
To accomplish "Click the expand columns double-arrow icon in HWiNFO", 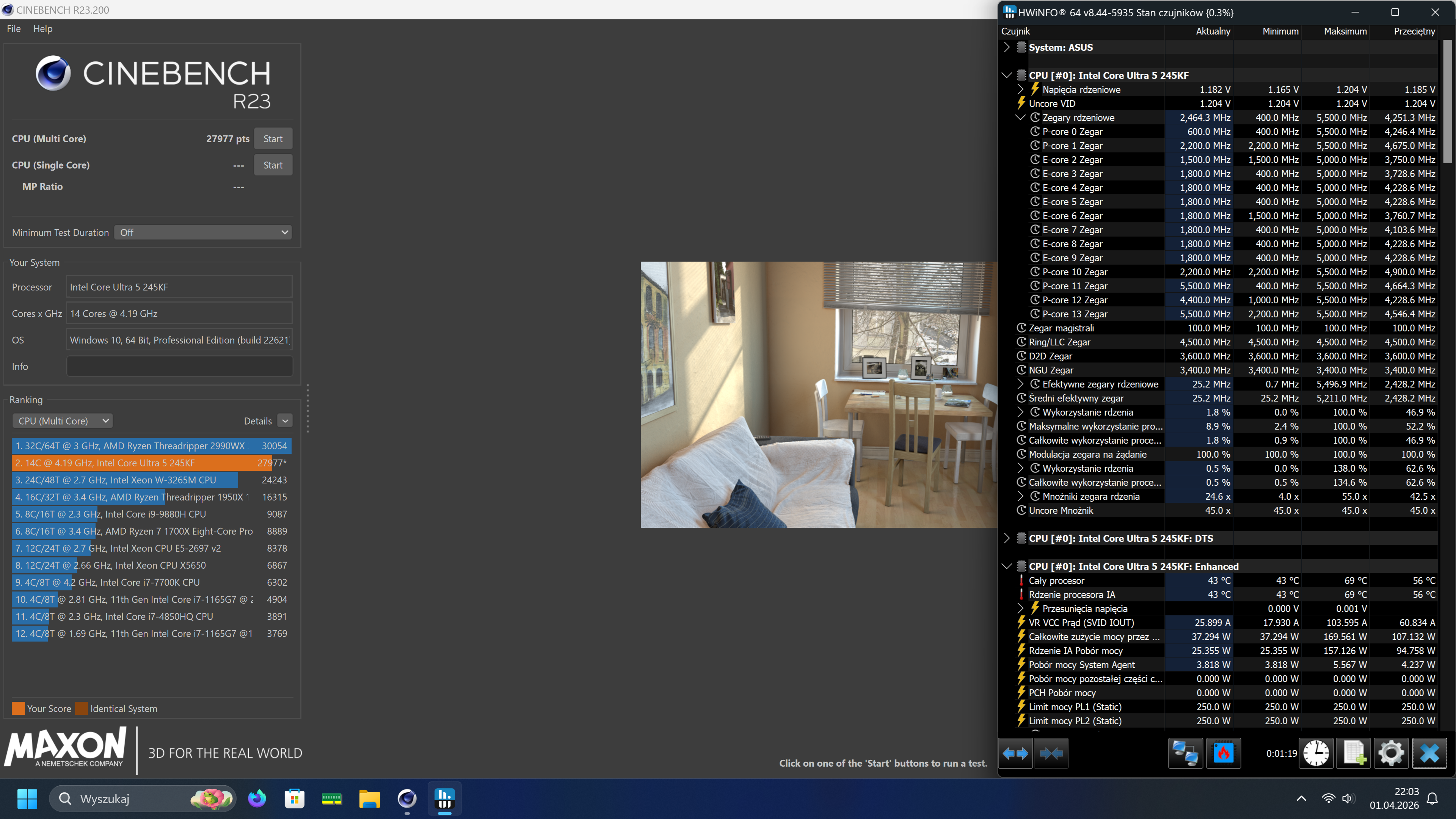I will [x=1015, y=753].
